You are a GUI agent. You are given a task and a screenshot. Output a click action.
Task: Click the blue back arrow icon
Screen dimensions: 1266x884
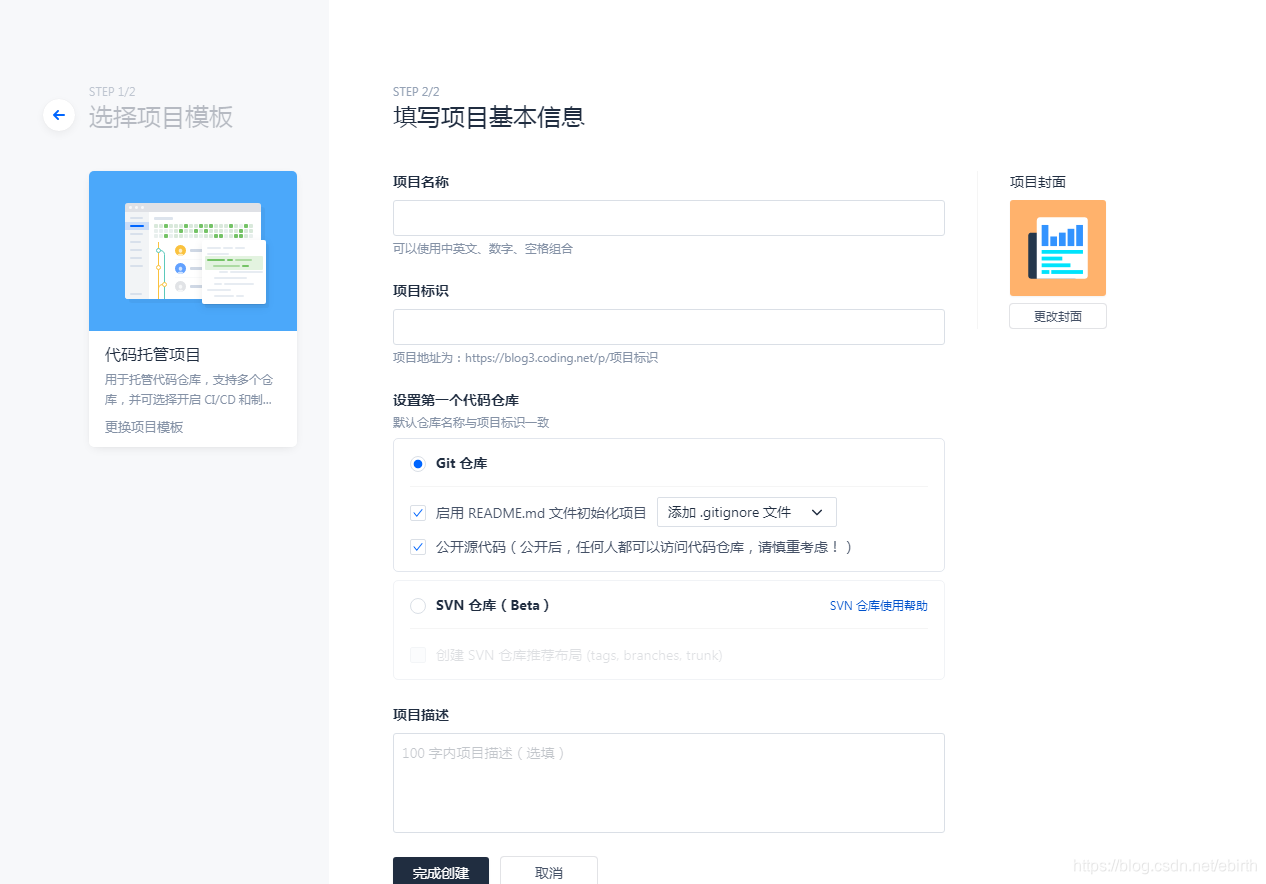[x=58, y=115]
